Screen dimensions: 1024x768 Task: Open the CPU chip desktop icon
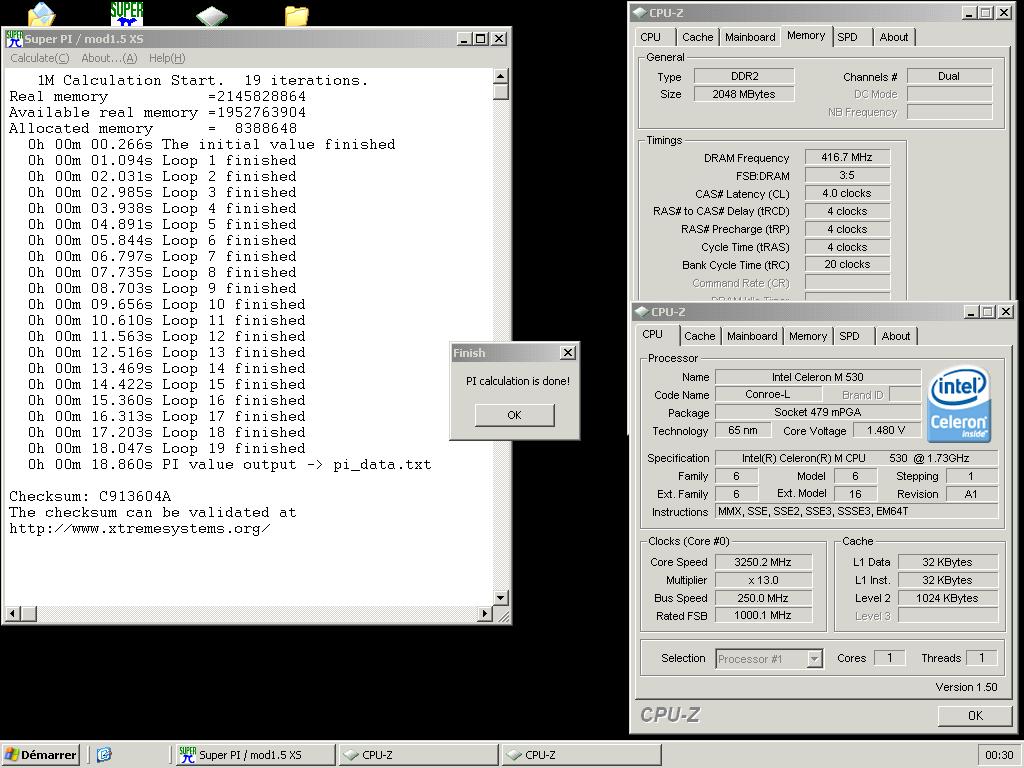pyautogui.click(x=212, y=16)
